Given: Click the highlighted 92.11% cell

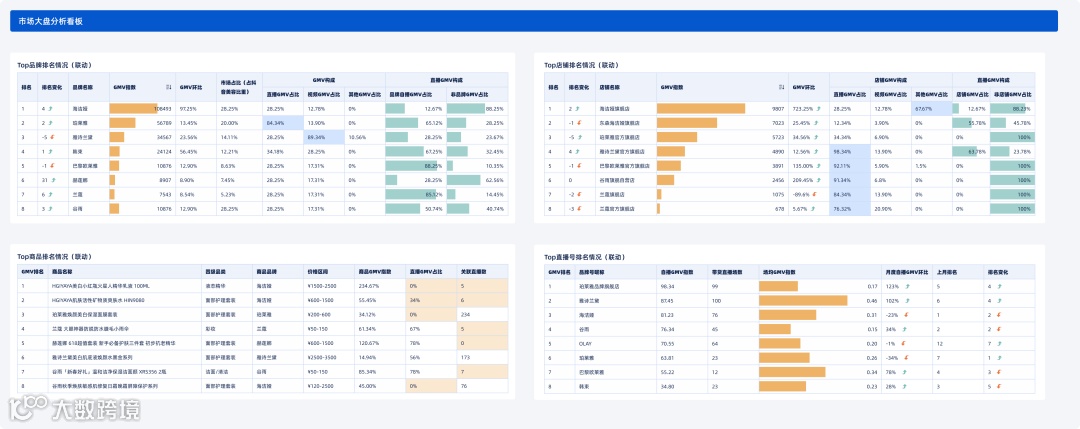Looking at the screenshot, I should click(x=850, y=165).
